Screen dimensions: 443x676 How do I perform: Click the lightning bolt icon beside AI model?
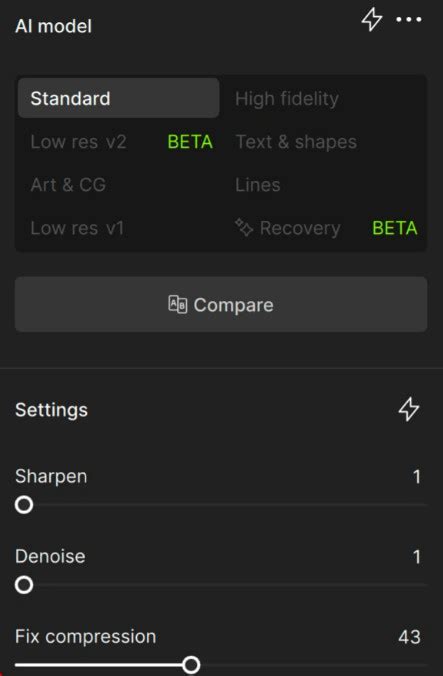[371, 20]
